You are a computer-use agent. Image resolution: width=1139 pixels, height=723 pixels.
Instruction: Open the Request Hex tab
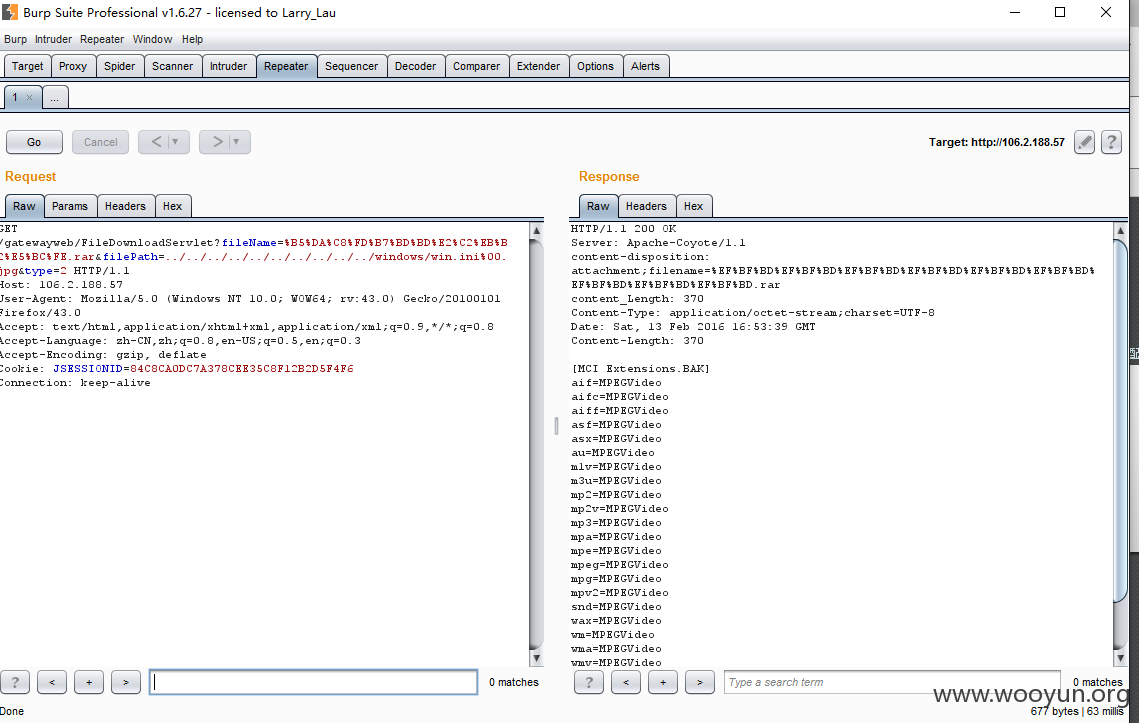(172, 206)
